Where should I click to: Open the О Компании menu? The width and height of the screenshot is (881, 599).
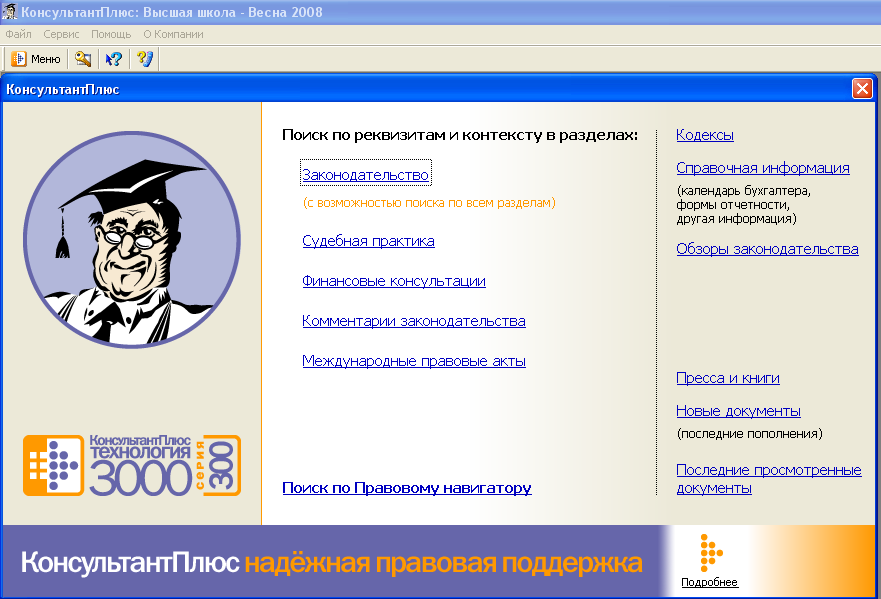pos(173,34)
